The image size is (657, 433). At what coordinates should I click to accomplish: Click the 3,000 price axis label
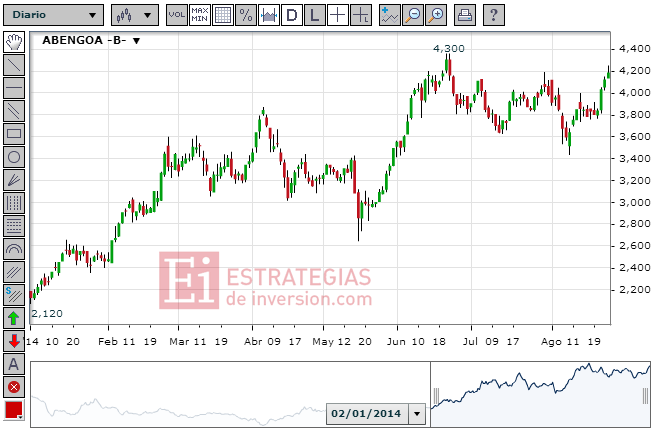coord(635,202)
